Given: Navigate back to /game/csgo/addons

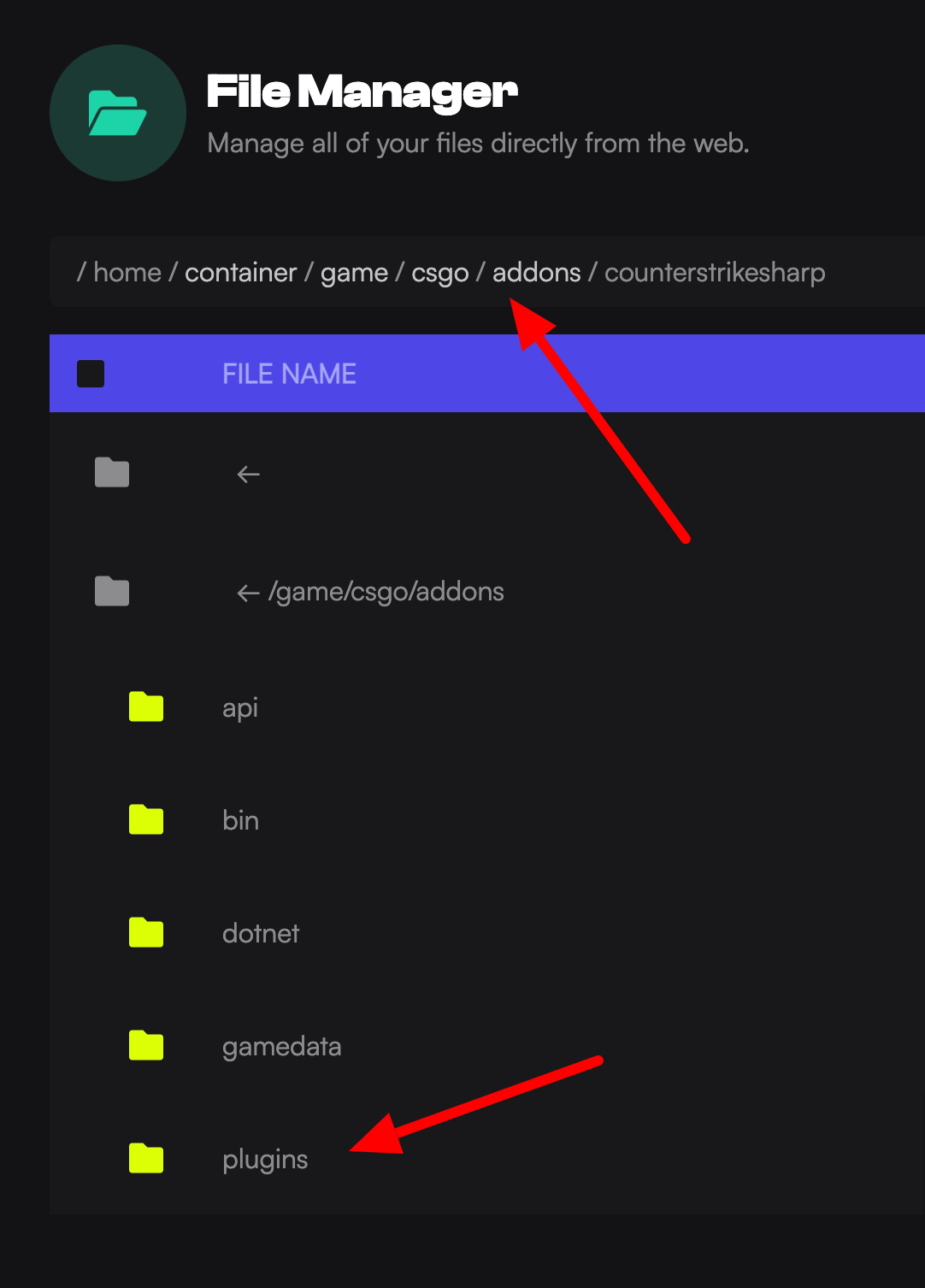Looking at the screenshot, I should 385,592.
